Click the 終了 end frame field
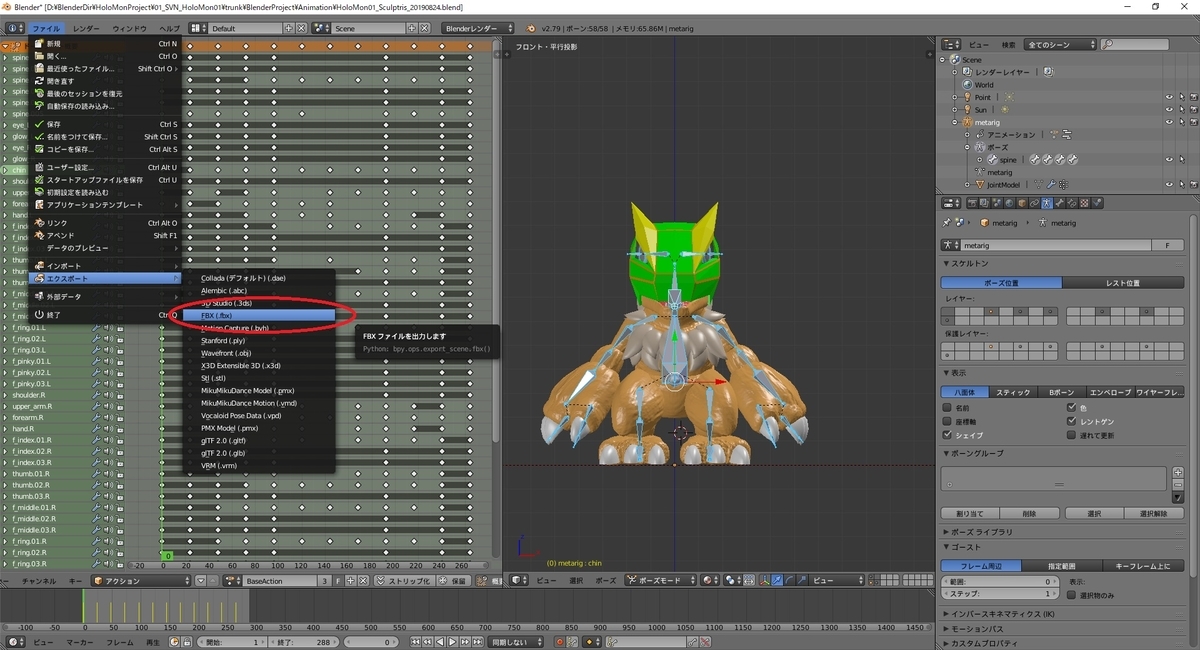Image resolution: width=1200 pixels, height=650 pixels. (304, 641)
